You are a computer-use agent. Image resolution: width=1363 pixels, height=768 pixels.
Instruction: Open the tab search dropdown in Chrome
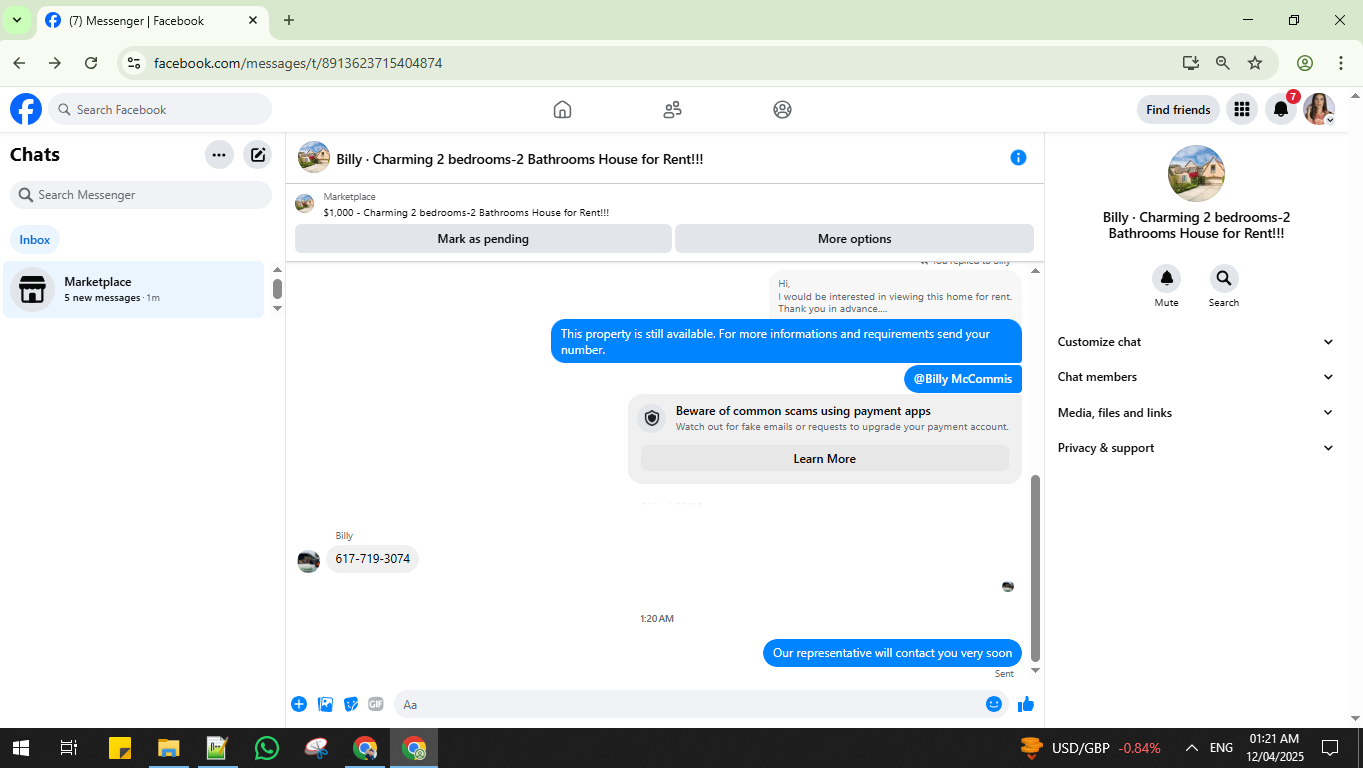coord(17,20)
